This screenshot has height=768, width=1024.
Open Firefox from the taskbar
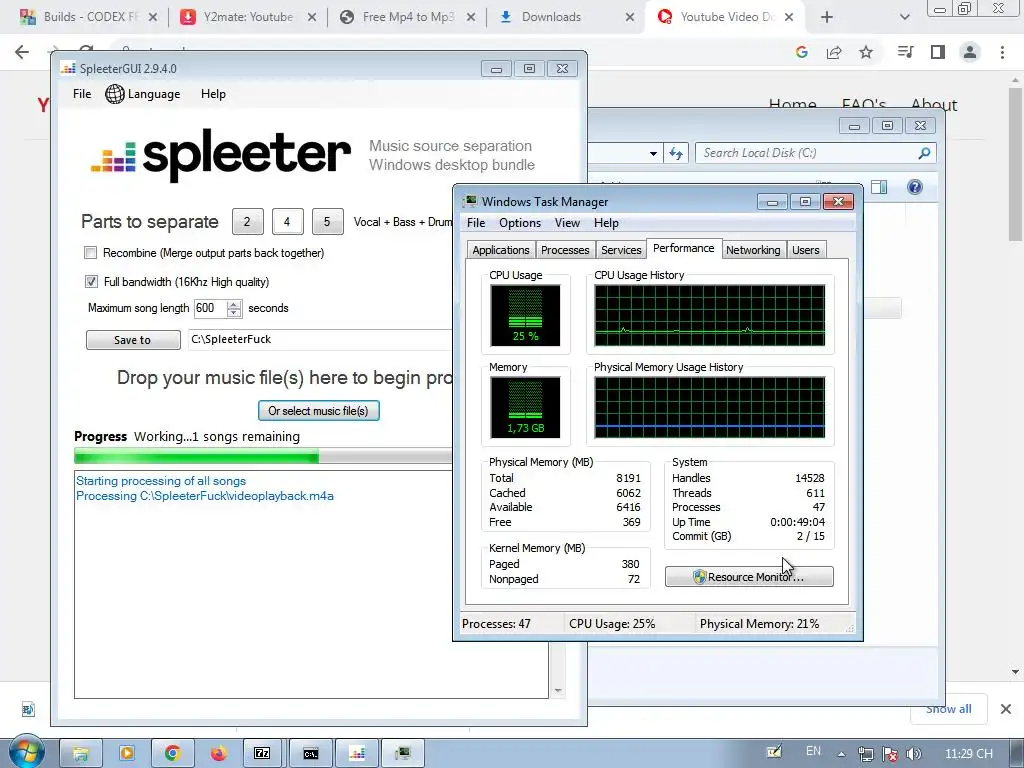tap(218, 754)
